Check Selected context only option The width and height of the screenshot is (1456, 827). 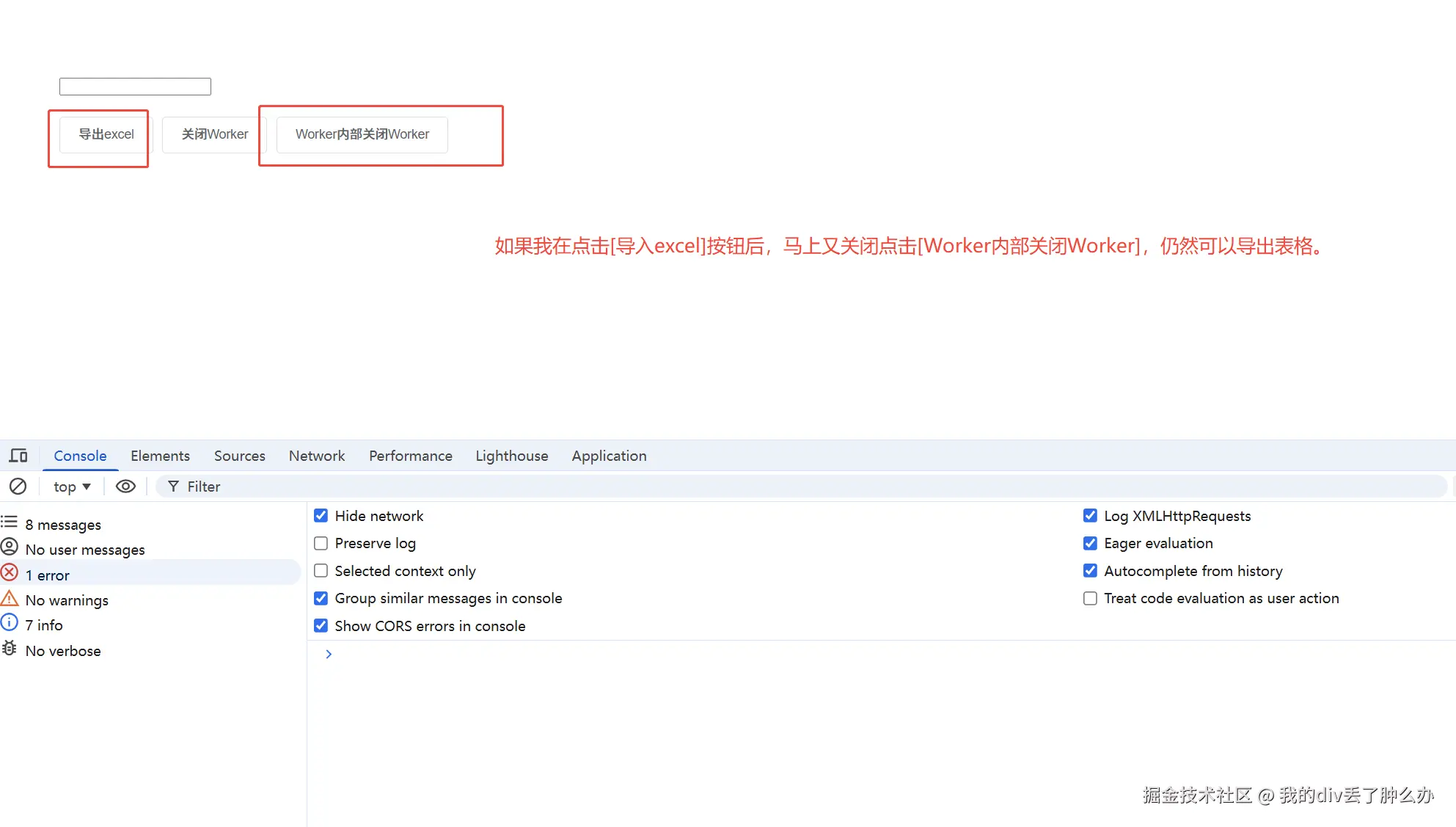coord(321,571)
